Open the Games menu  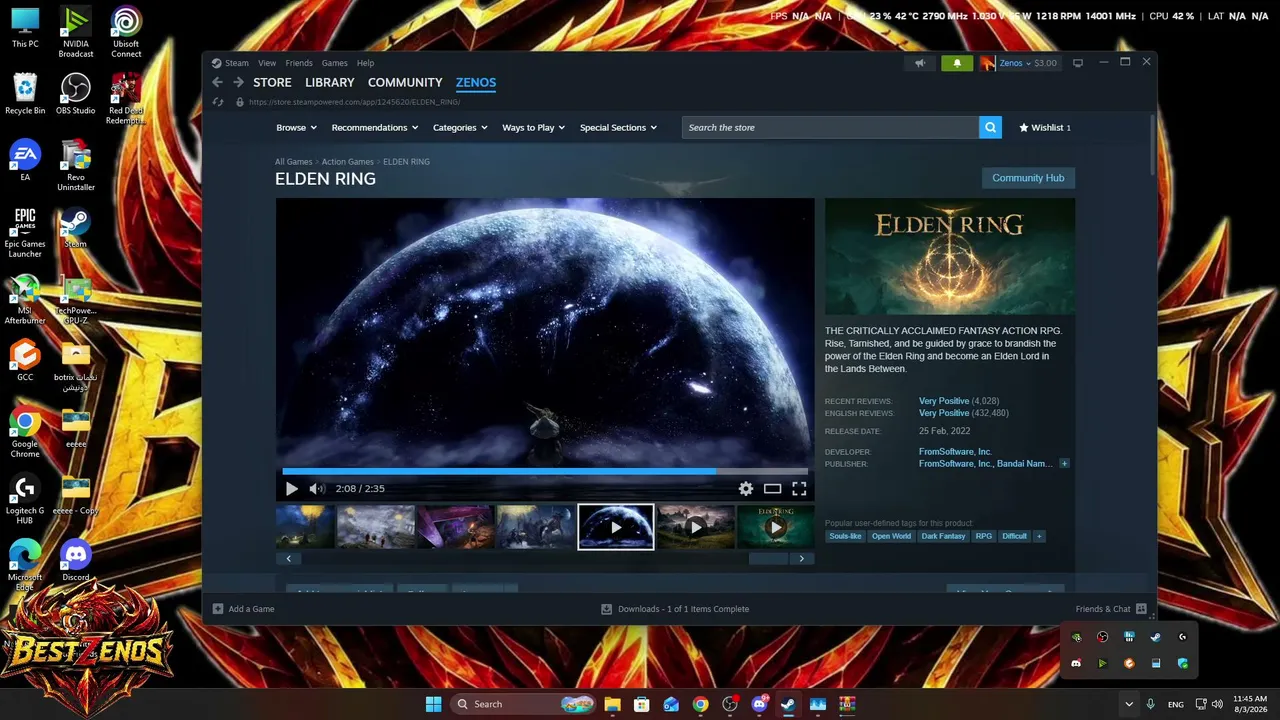click(x=335, y=63)
